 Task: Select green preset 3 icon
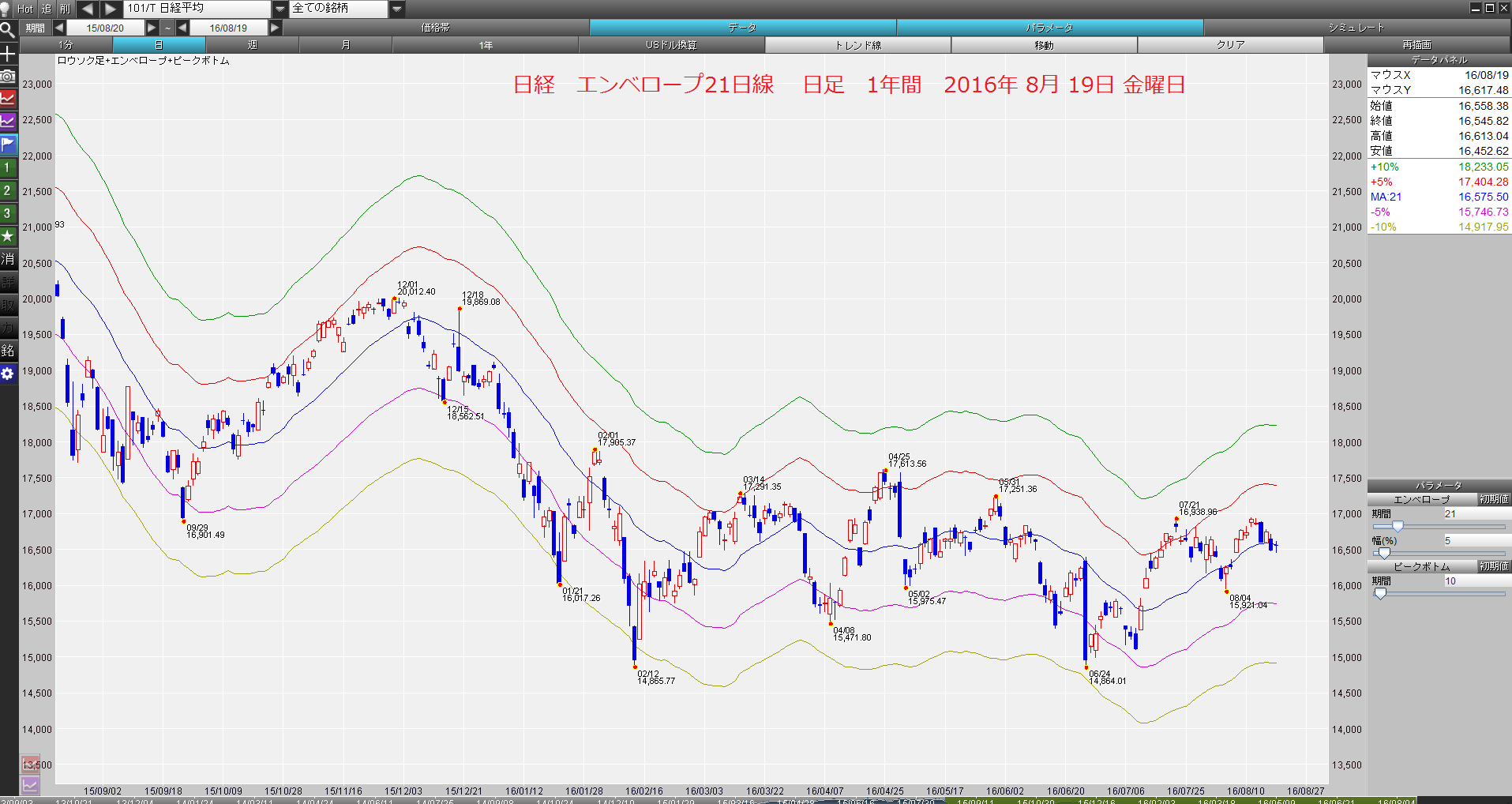point(8,213)
